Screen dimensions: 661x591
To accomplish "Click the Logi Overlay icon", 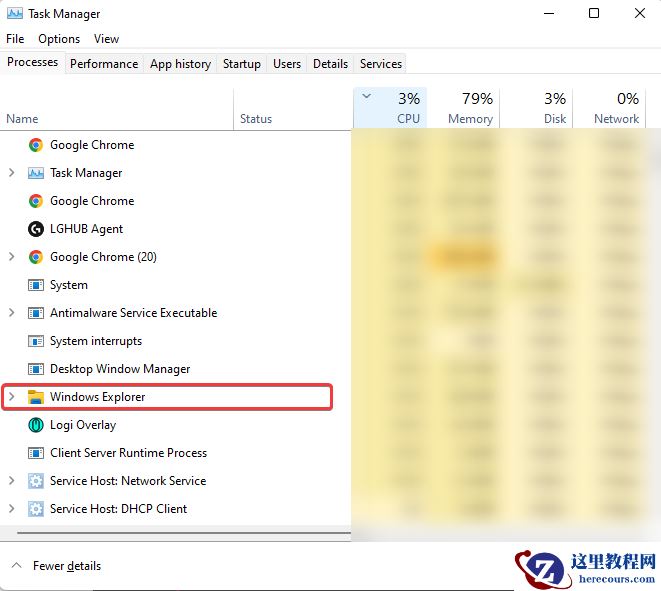I will [x=36, y=425].
